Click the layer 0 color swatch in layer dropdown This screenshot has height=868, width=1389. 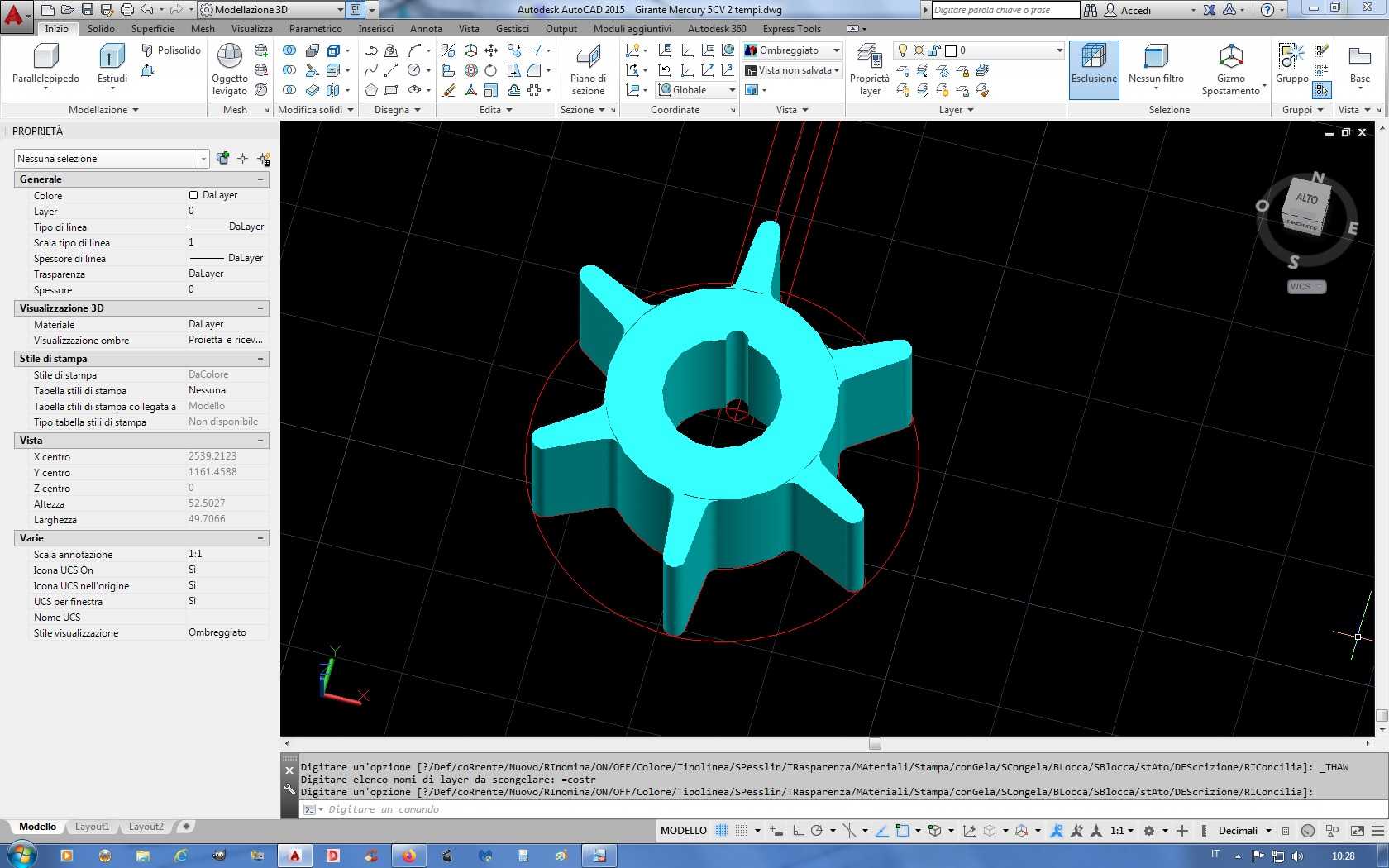951,50
